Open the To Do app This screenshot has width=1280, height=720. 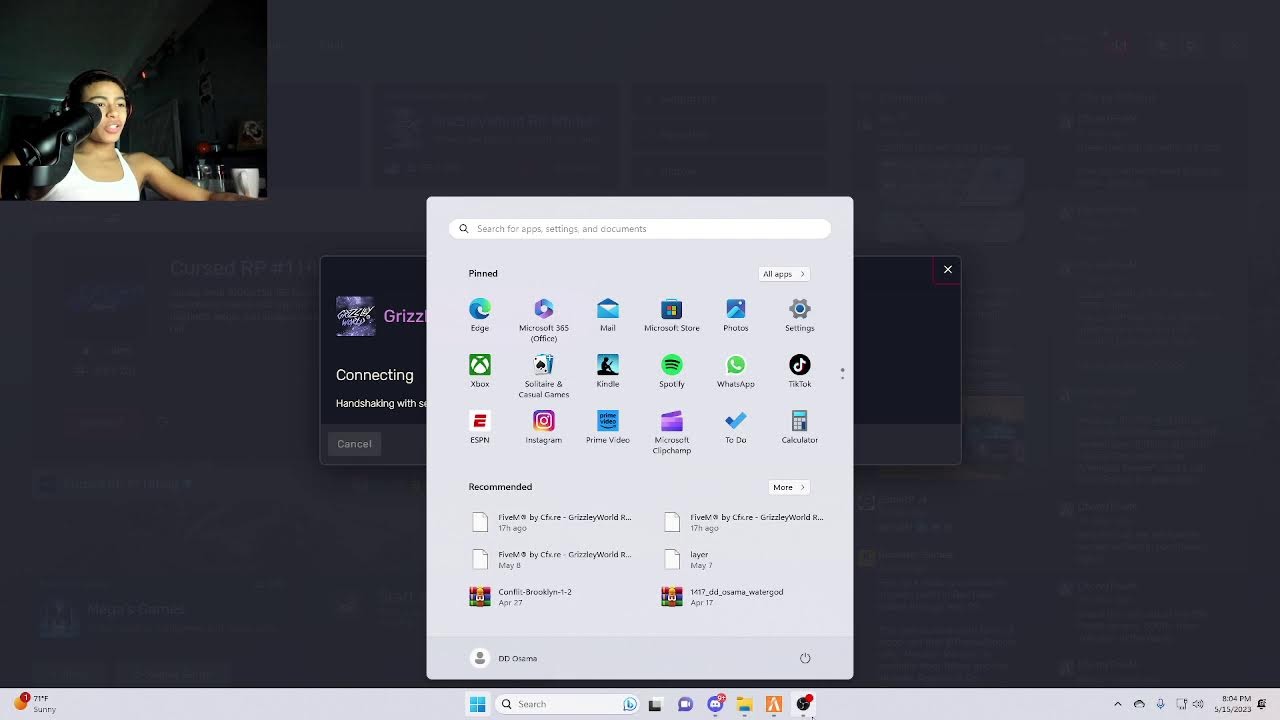[736, 427]
